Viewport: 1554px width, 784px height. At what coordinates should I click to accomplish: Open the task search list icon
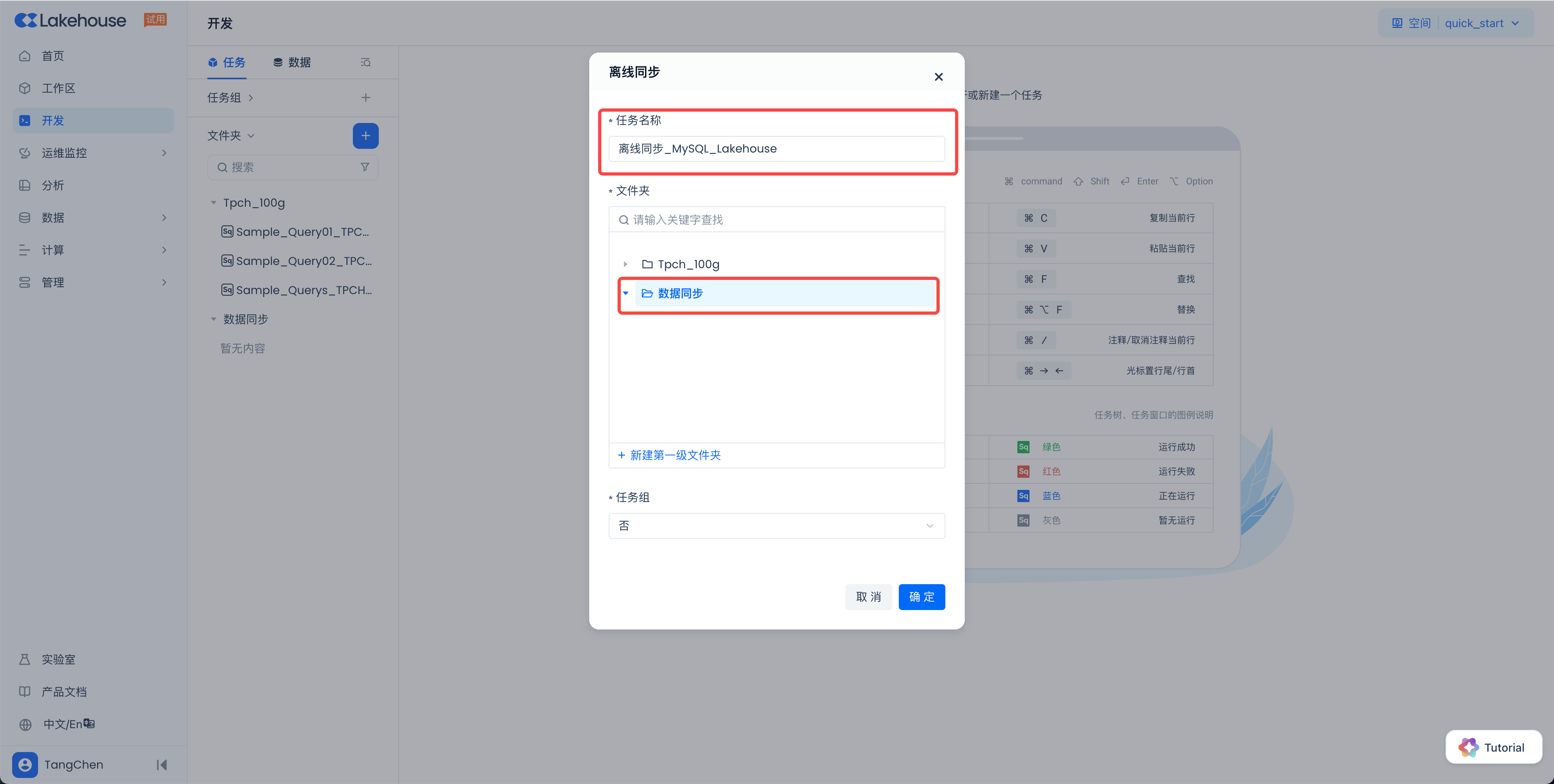pos(365,62)
